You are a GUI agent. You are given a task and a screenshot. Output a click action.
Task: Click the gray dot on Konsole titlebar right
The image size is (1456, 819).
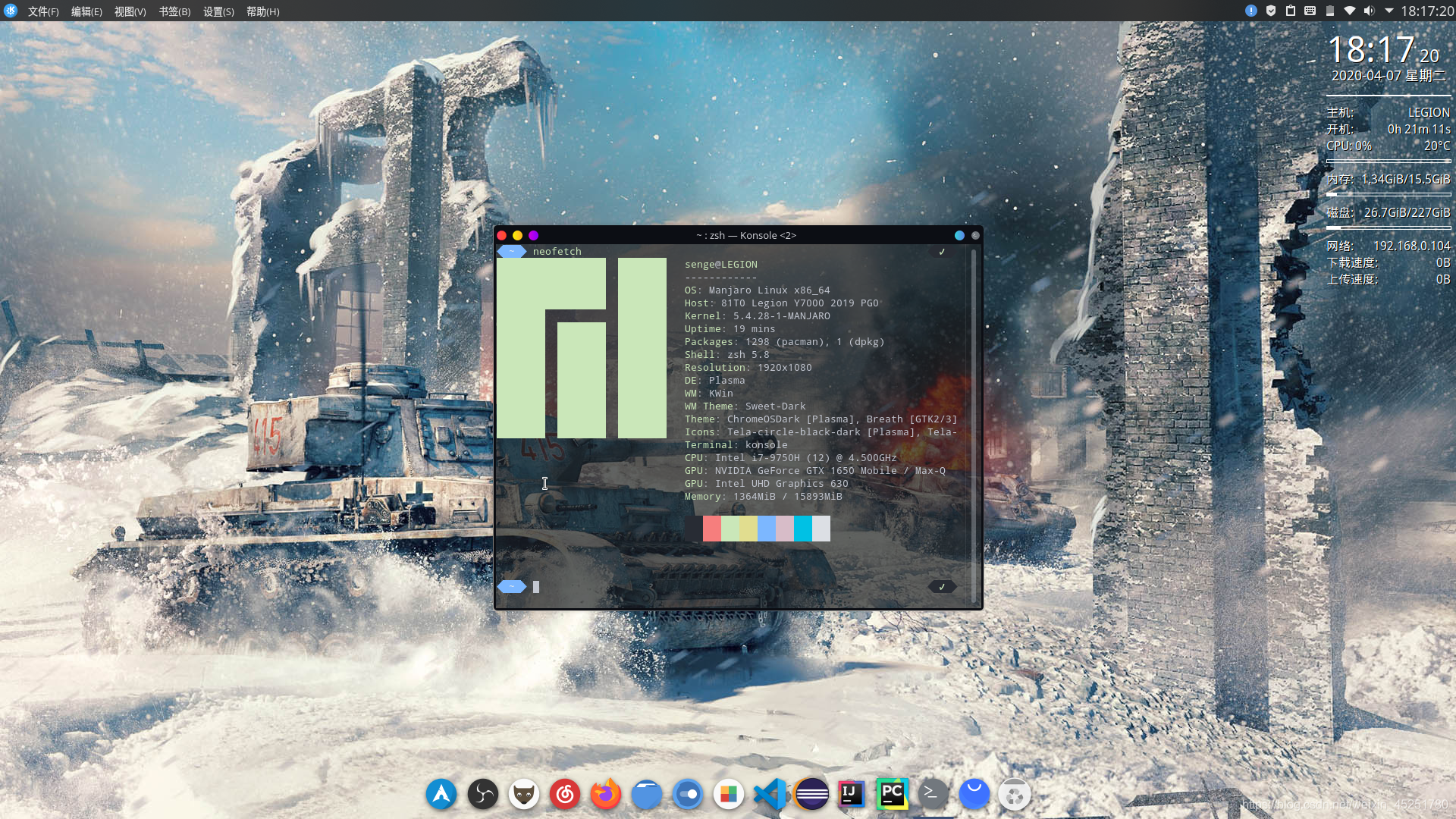click(976, 236)
